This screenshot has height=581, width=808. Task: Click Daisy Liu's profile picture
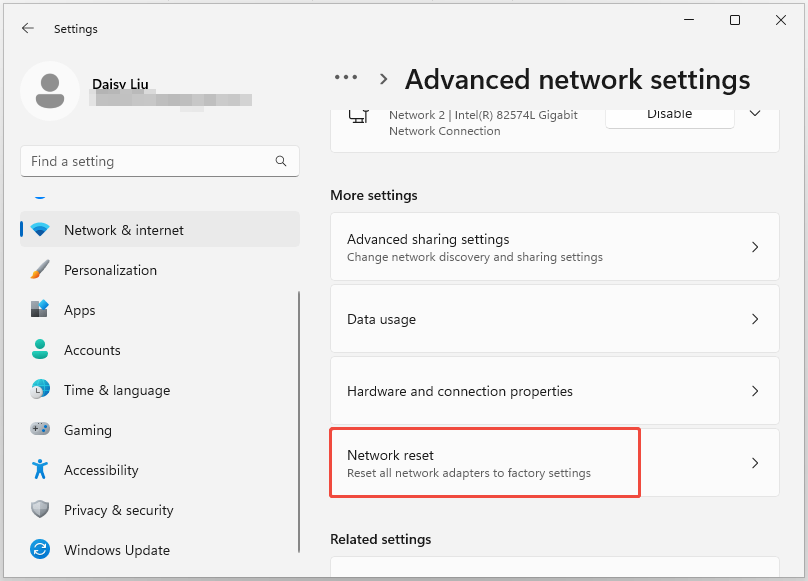(50, 91)
